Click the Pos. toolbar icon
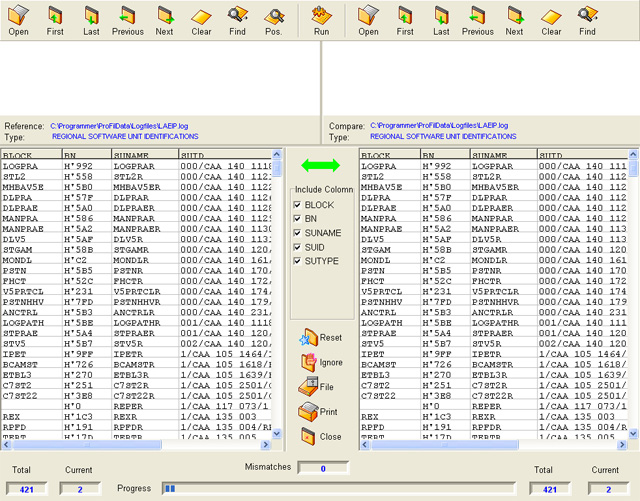Image resolution: width=640 pixels, height=501 pixels. [273, 19]
